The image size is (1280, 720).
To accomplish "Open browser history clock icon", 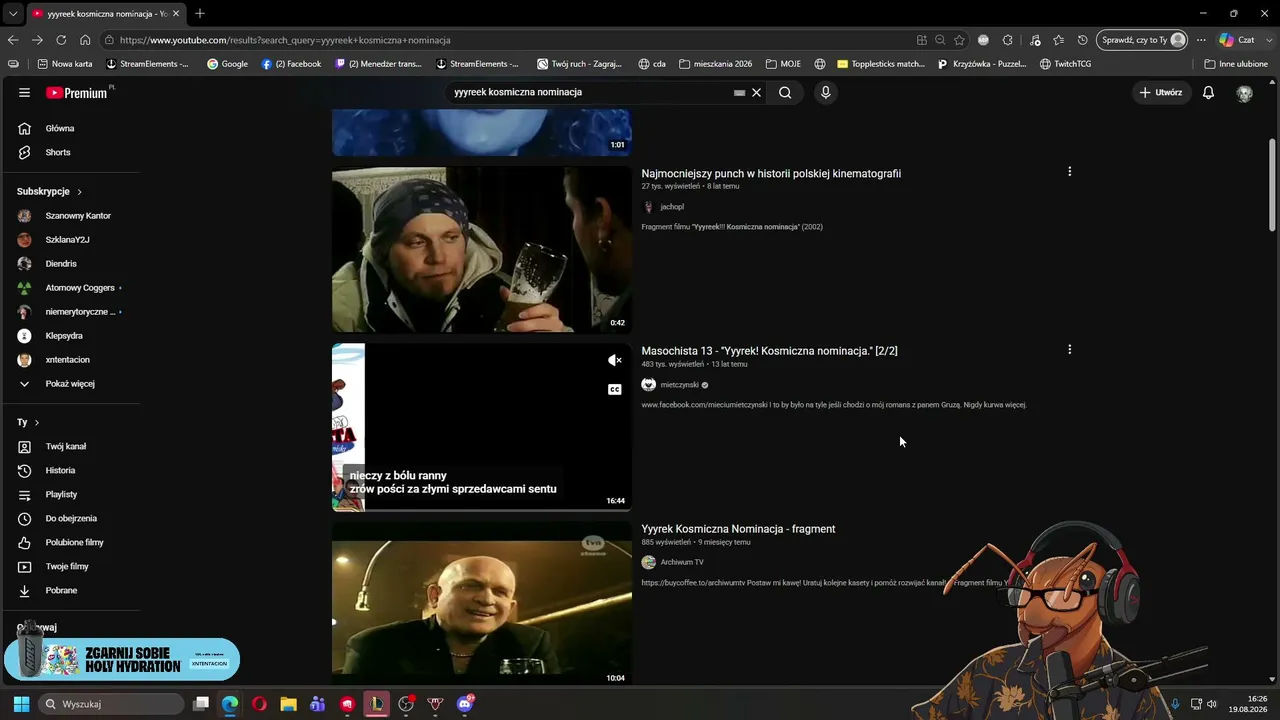I will (1082, 40).
